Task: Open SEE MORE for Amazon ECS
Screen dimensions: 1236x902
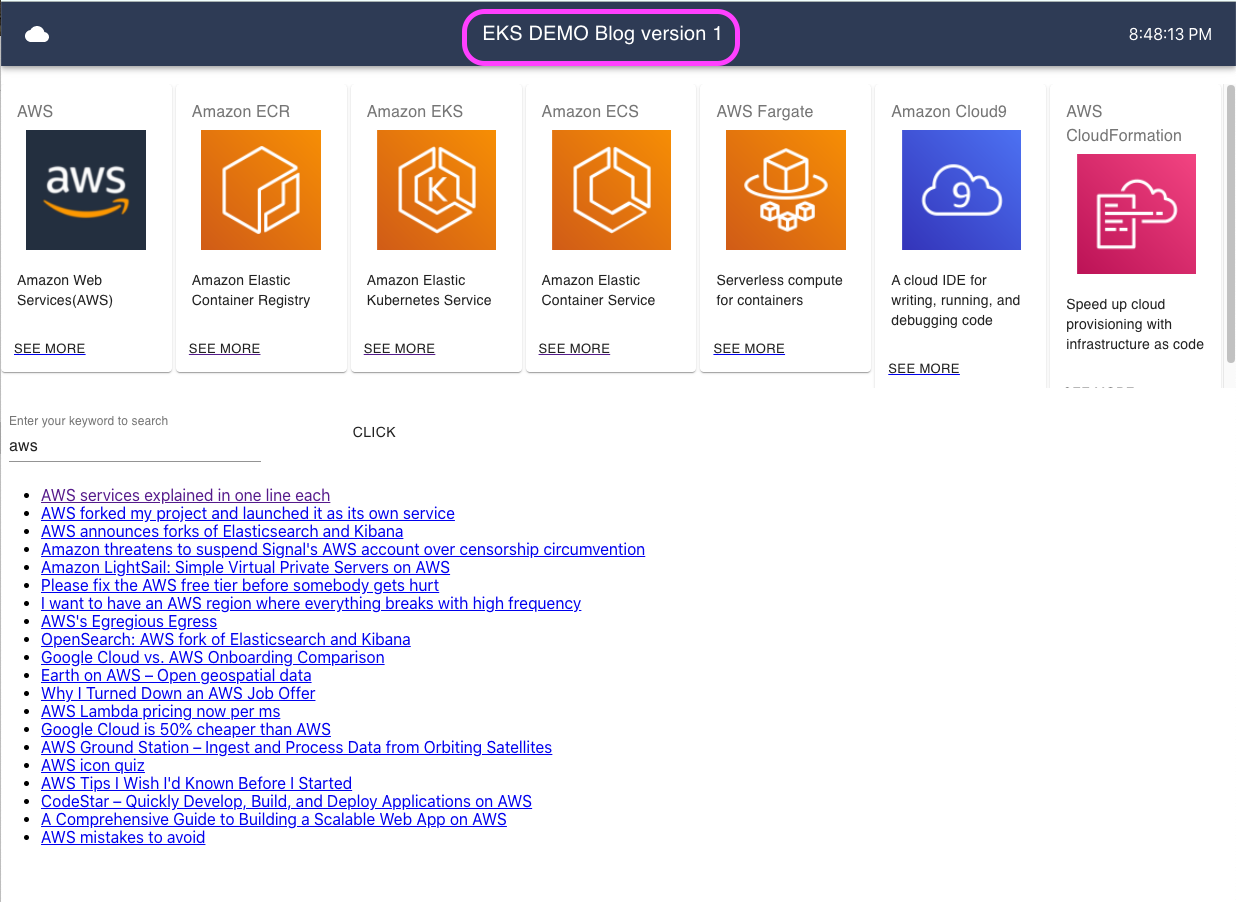Action: click(x=574, y=349)
